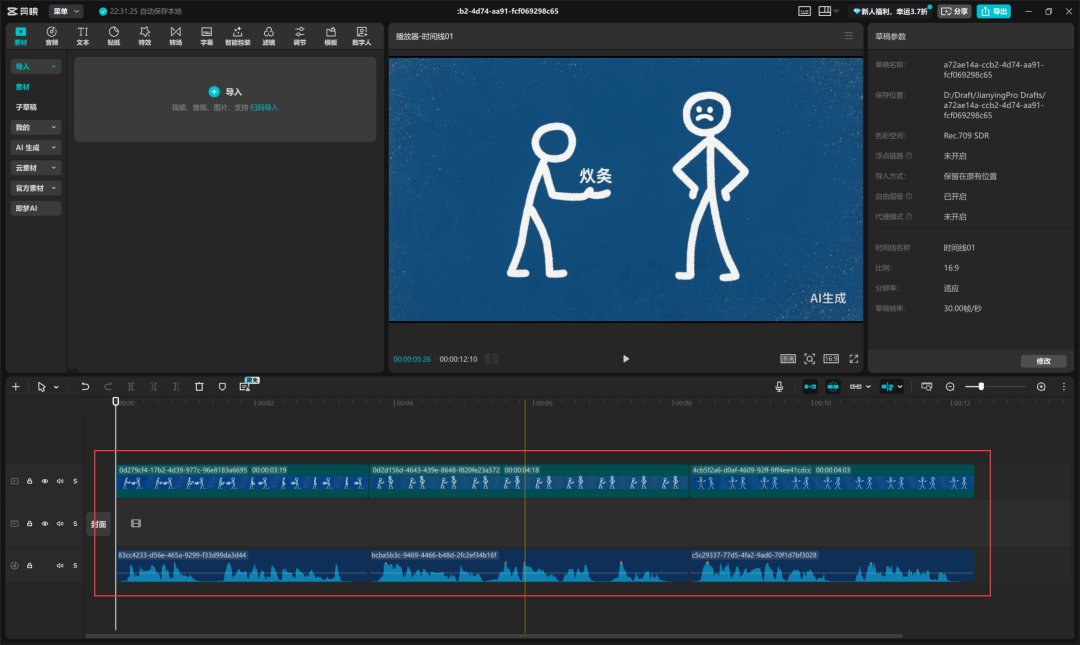Open the 贴纸 (stickers) panel
The image size is (1080, 645).
[x=114, y=36]
